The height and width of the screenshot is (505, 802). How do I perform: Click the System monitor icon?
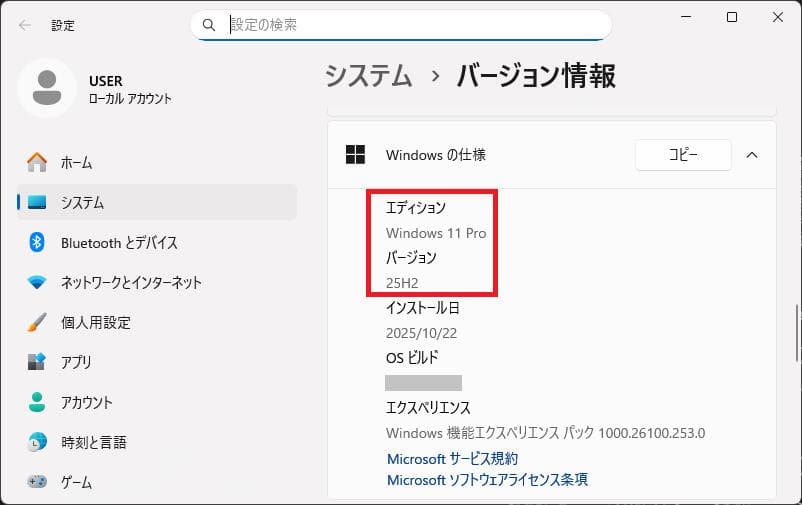(37, 202)
